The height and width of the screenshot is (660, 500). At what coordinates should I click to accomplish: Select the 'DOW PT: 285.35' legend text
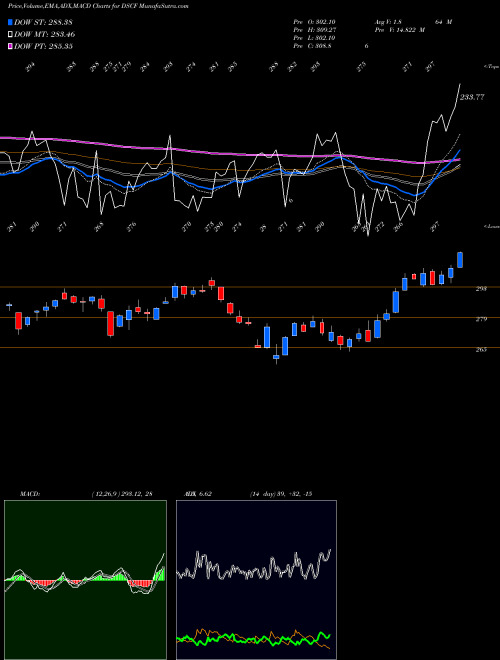point(43,46)
